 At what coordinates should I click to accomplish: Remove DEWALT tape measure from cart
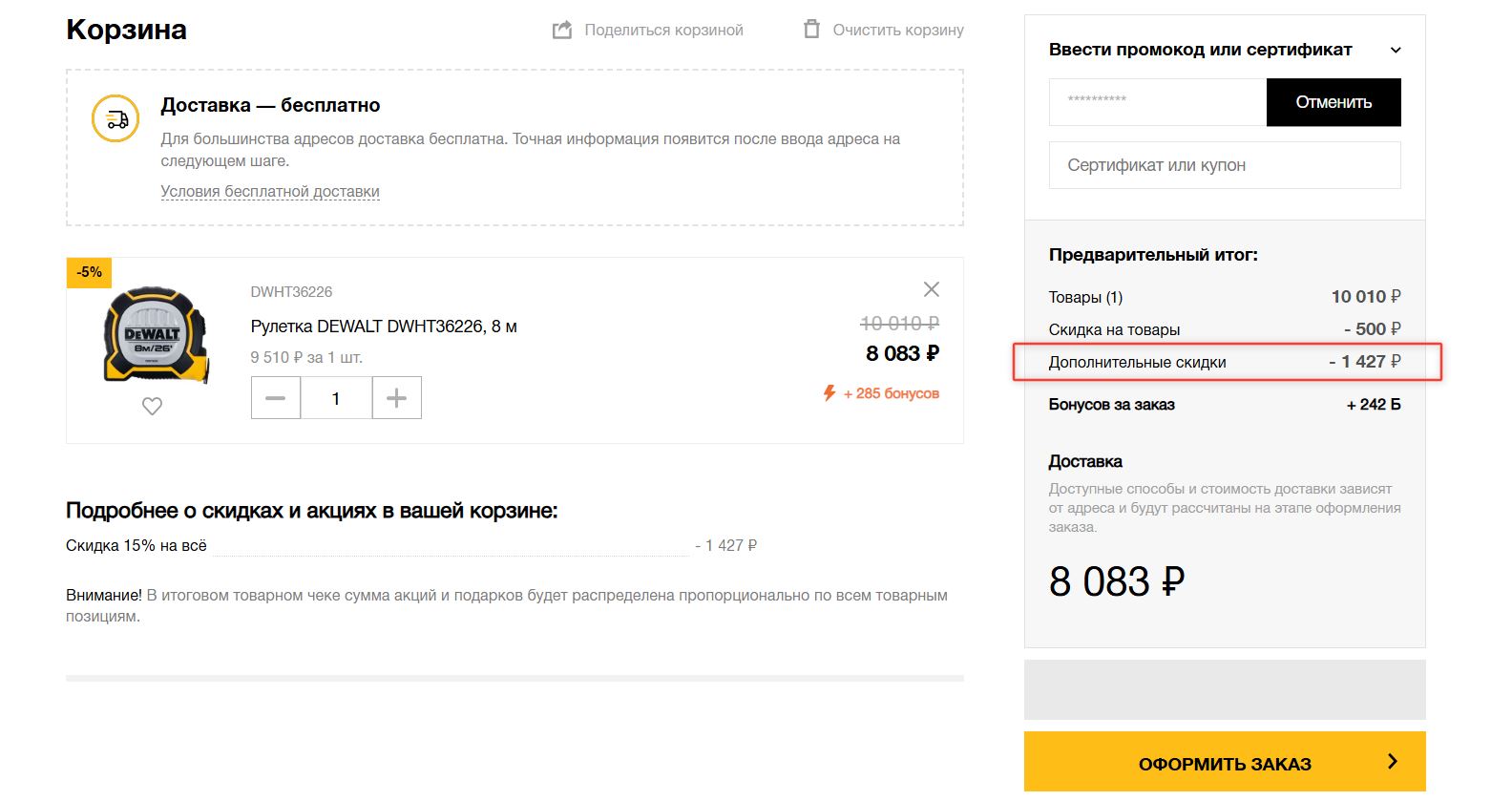pos(932,289)
